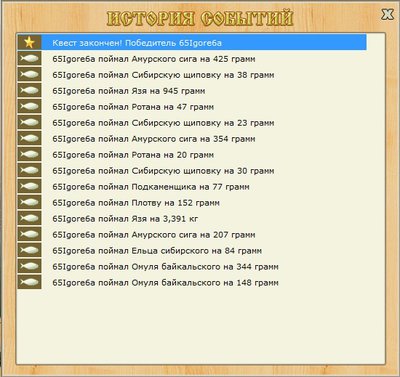This screenshot has width=400, height=377.
Task: Select the Квест закончен! Победитель 65Igore6a row
Action: click(192, 42)
